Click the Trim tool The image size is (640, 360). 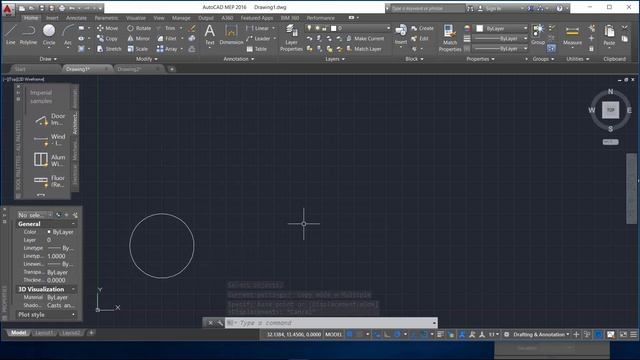click(x=166, y=28)
